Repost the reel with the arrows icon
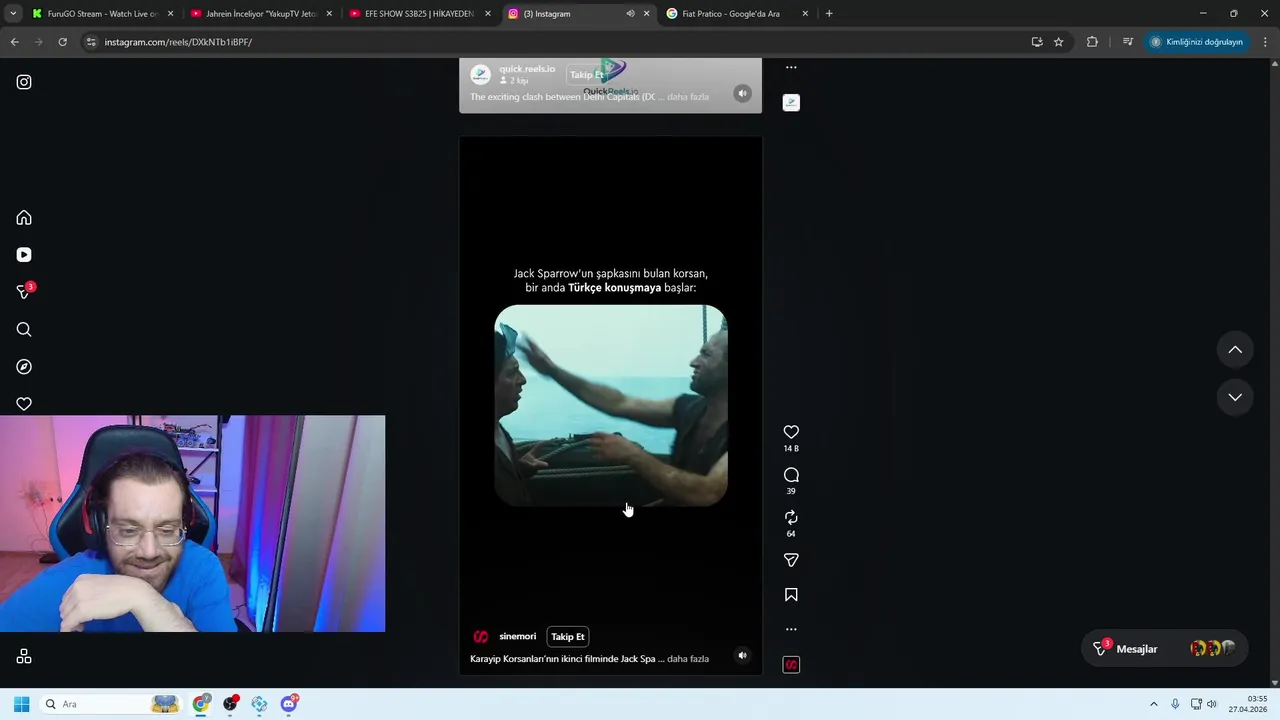This screenshot has height=720, width=1280. point(791,517)
